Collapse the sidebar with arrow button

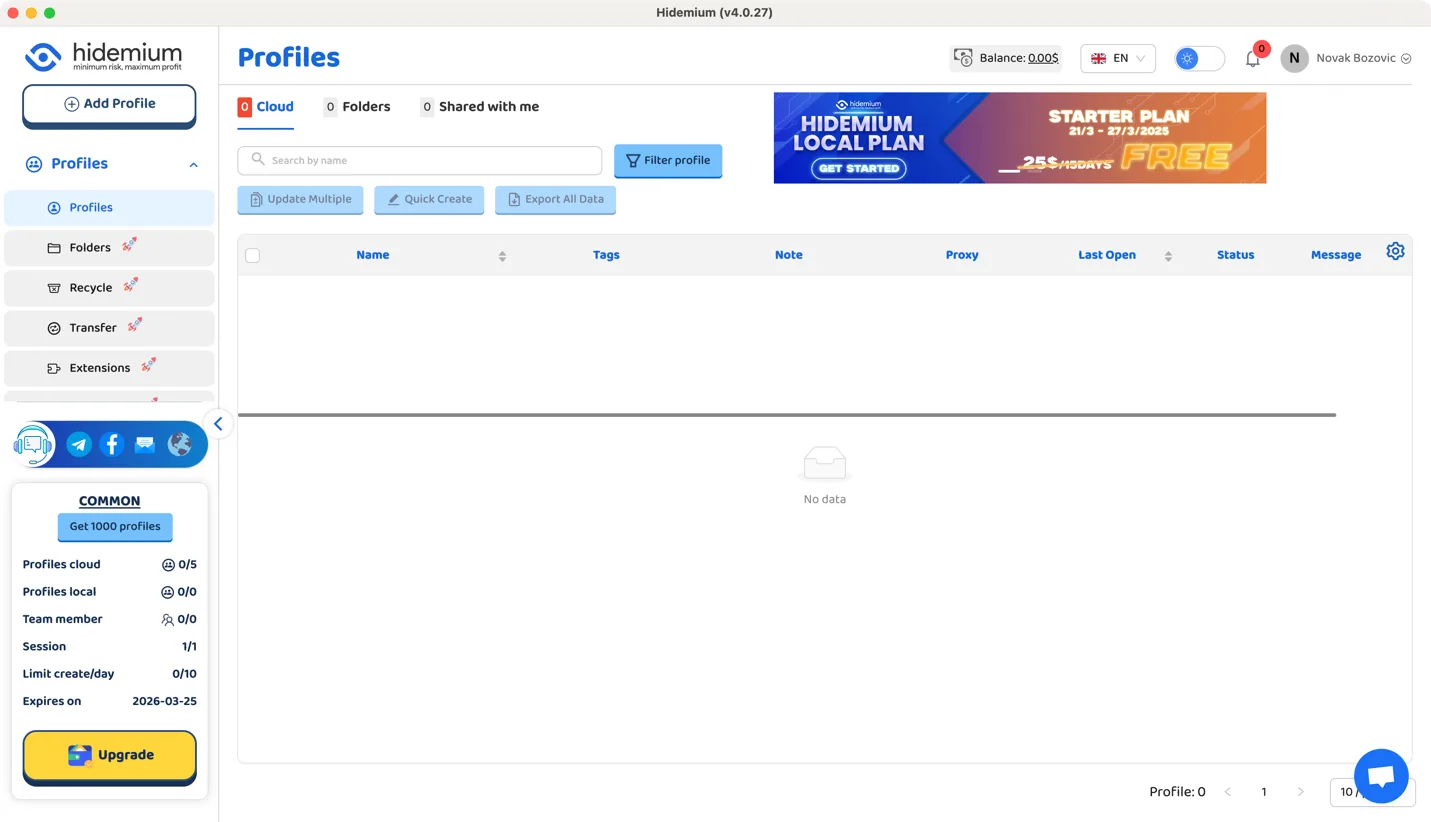[218, 424]
